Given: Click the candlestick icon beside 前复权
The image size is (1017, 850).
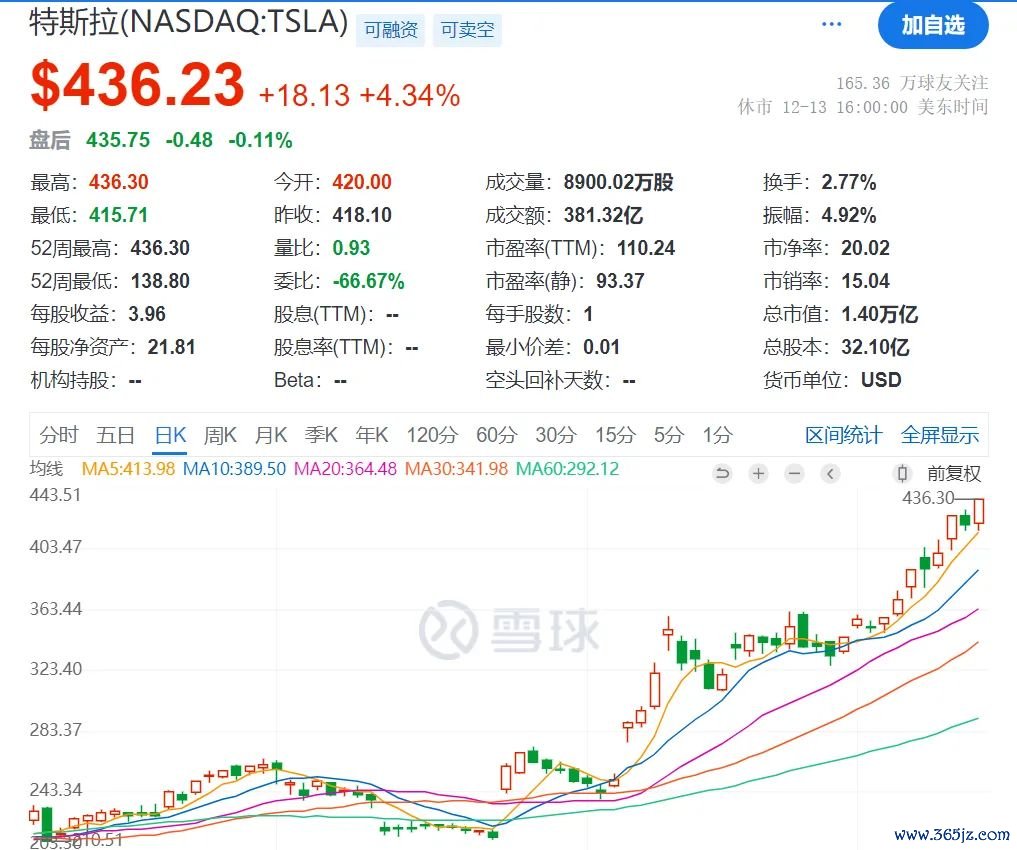Looking at the screenshot, I should (x=902, y=474).
